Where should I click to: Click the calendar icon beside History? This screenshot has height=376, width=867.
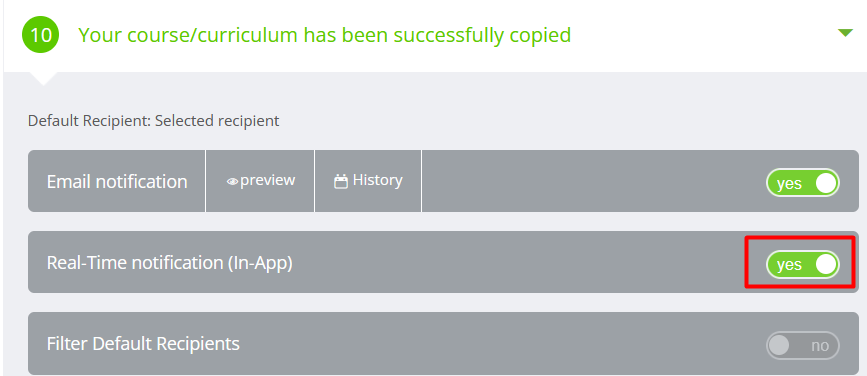(341, 181)
